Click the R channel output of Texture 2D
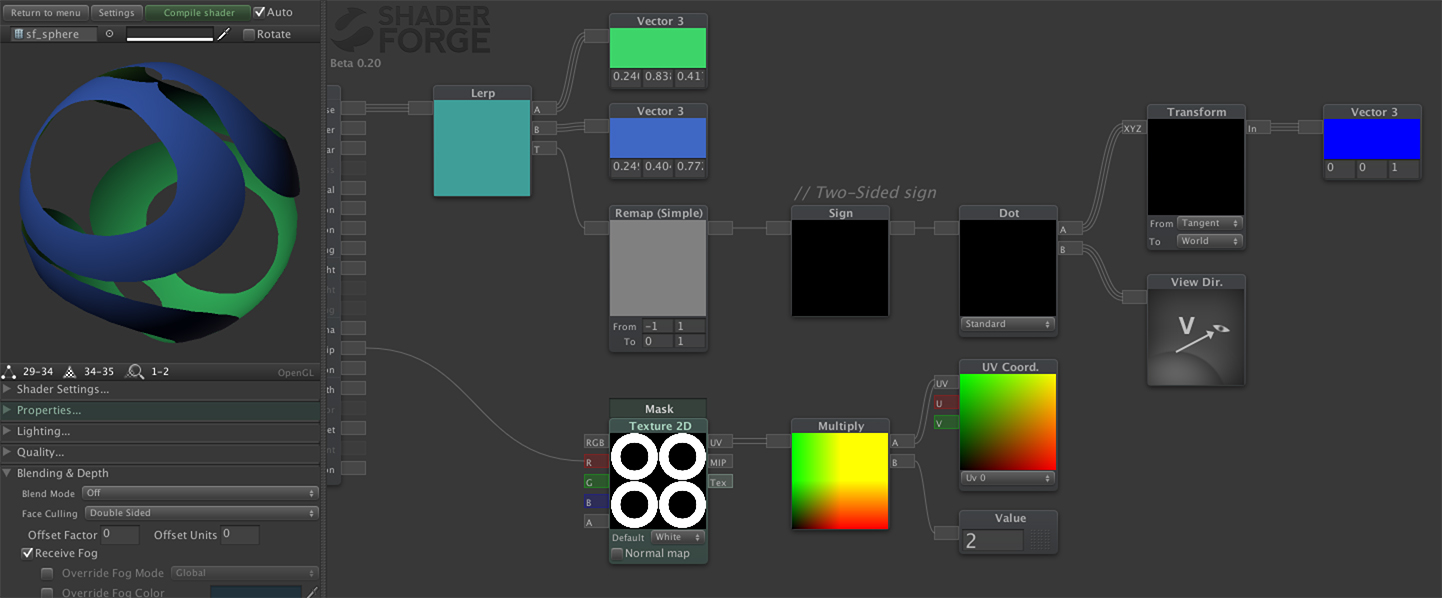 tap(595, 462)
